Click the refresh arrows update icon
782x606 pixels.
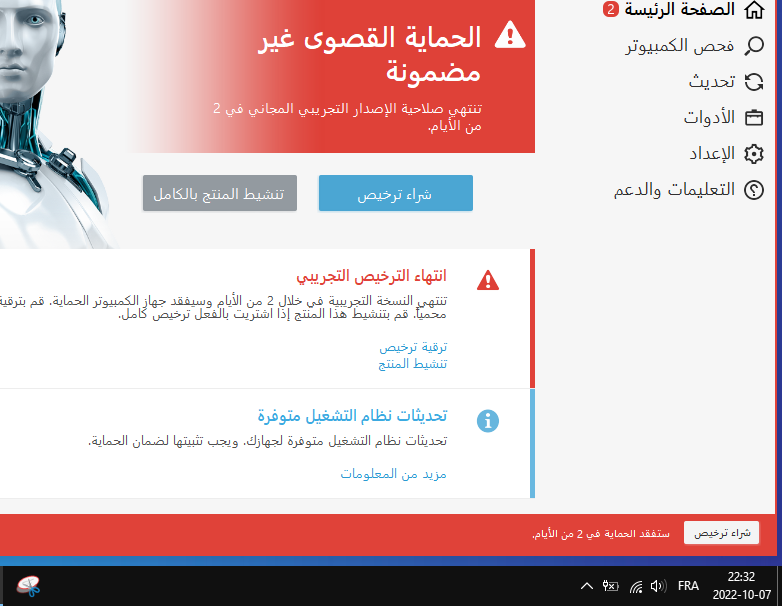(754, 82)
